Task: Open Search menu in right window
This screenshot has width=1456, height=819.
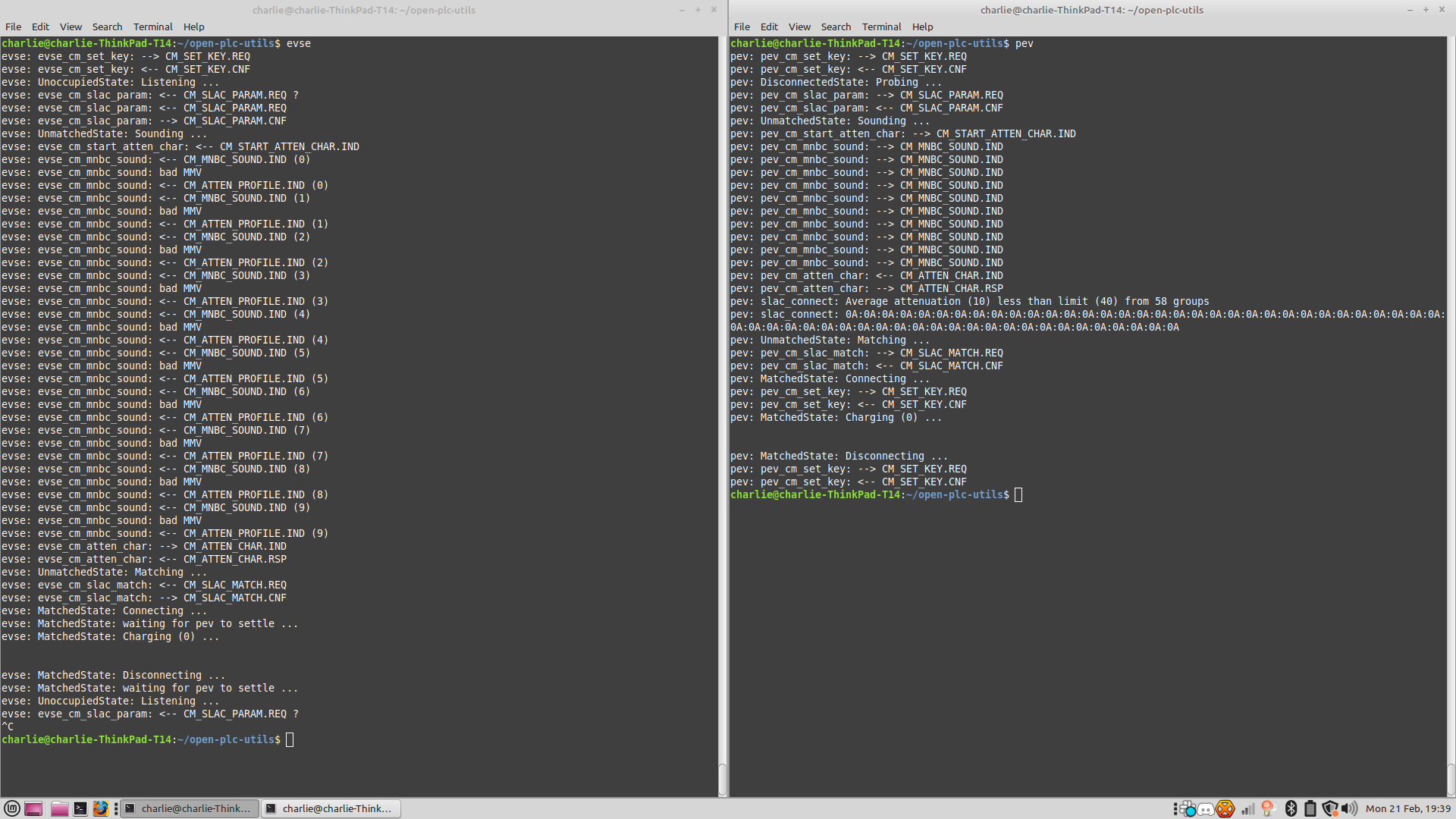Action: 836,27
